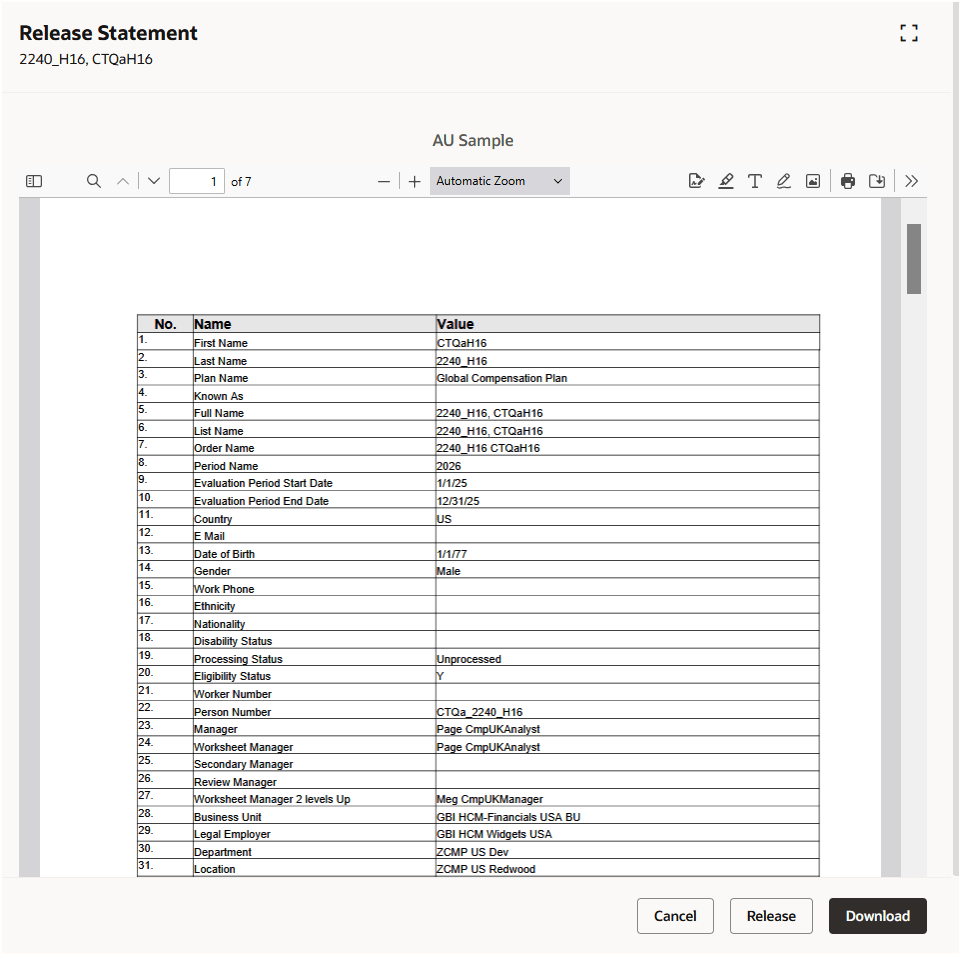Download the release statement
Viewport: 961px width, 955px height.
(877, 916)
